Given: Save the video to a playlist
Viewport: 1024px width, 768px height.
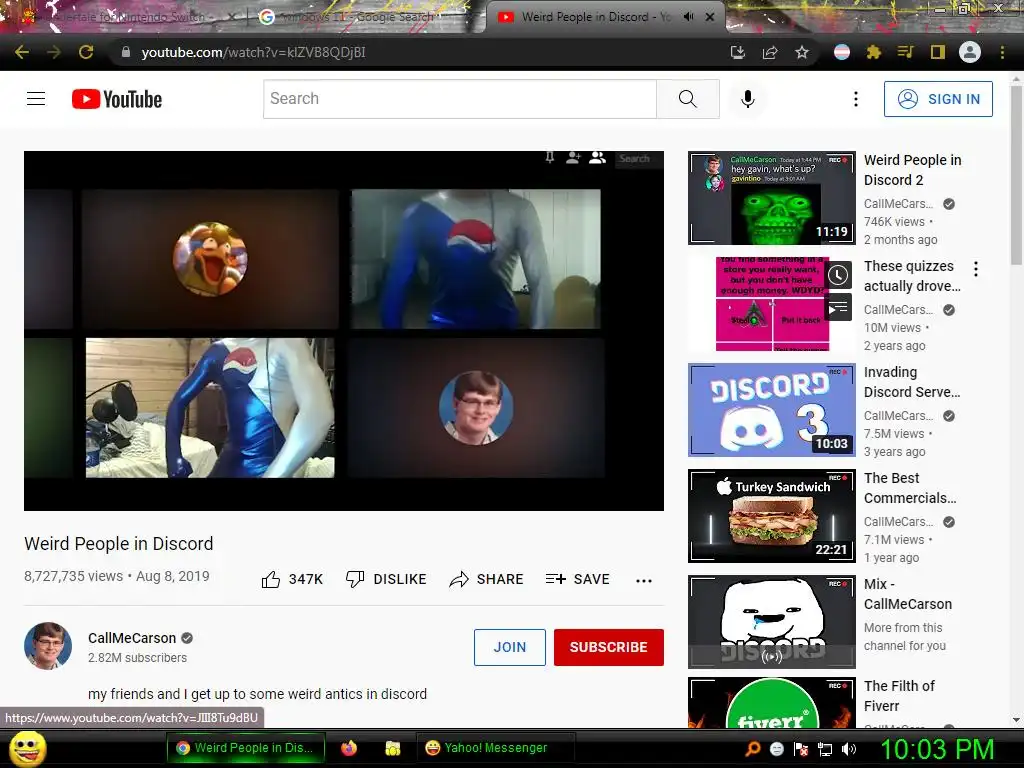Looking at the screenshot, I should pyautogui.click(x=577, y=579).
